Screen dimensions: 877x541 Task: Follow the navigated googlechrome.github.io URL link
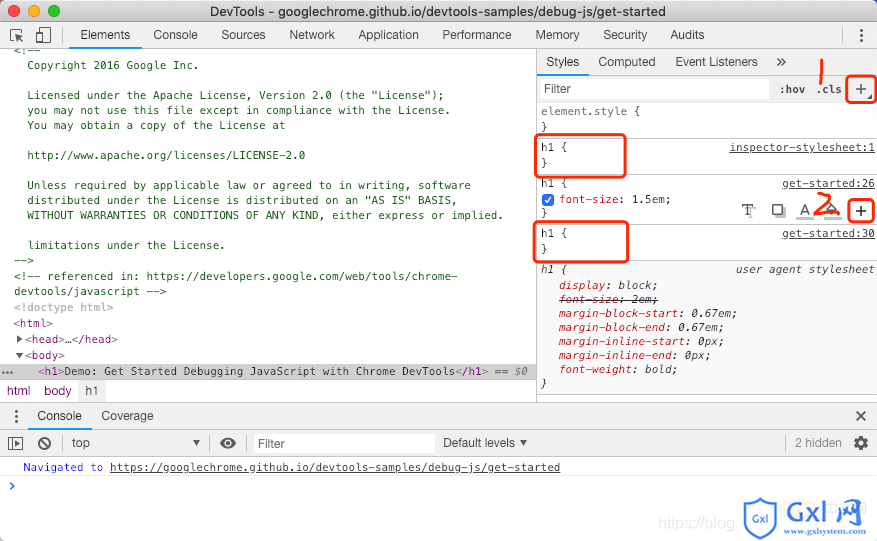335,467
